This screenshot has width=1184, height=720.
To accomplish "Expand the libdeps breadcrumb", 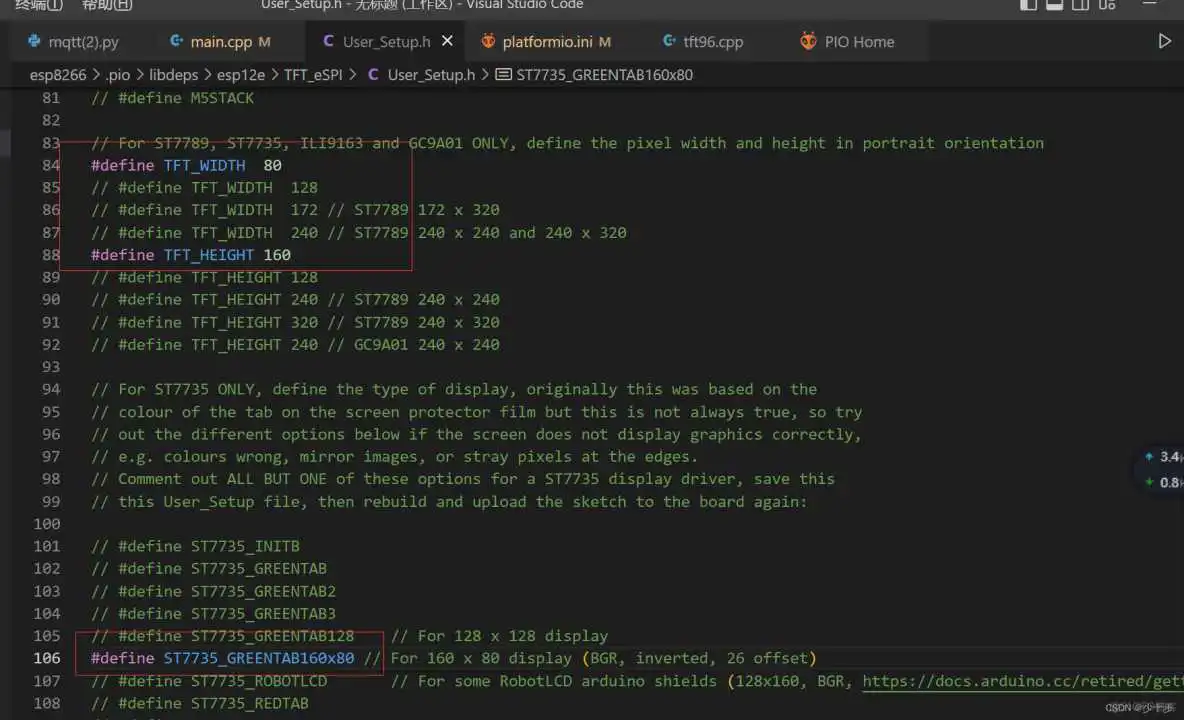I will tap(173, 75).
